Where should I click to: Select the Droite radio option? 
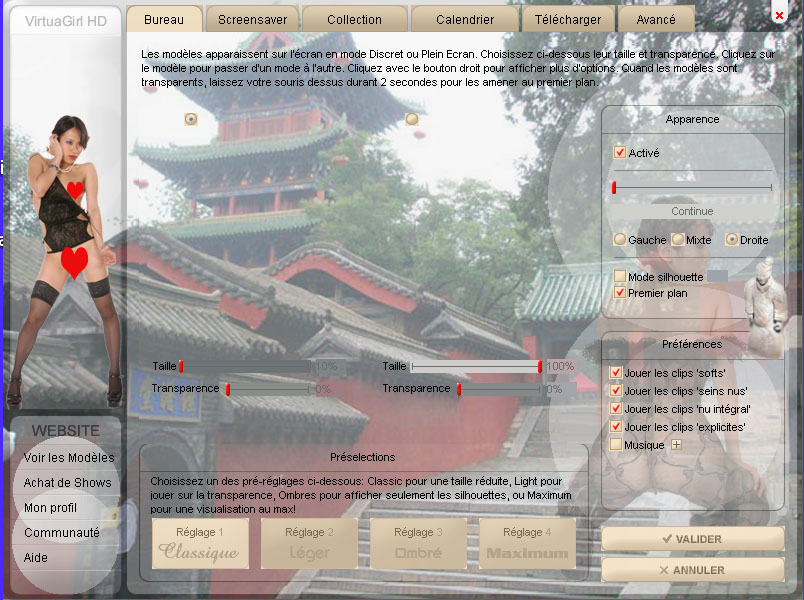pyautogui.click(x=732, y=239)
